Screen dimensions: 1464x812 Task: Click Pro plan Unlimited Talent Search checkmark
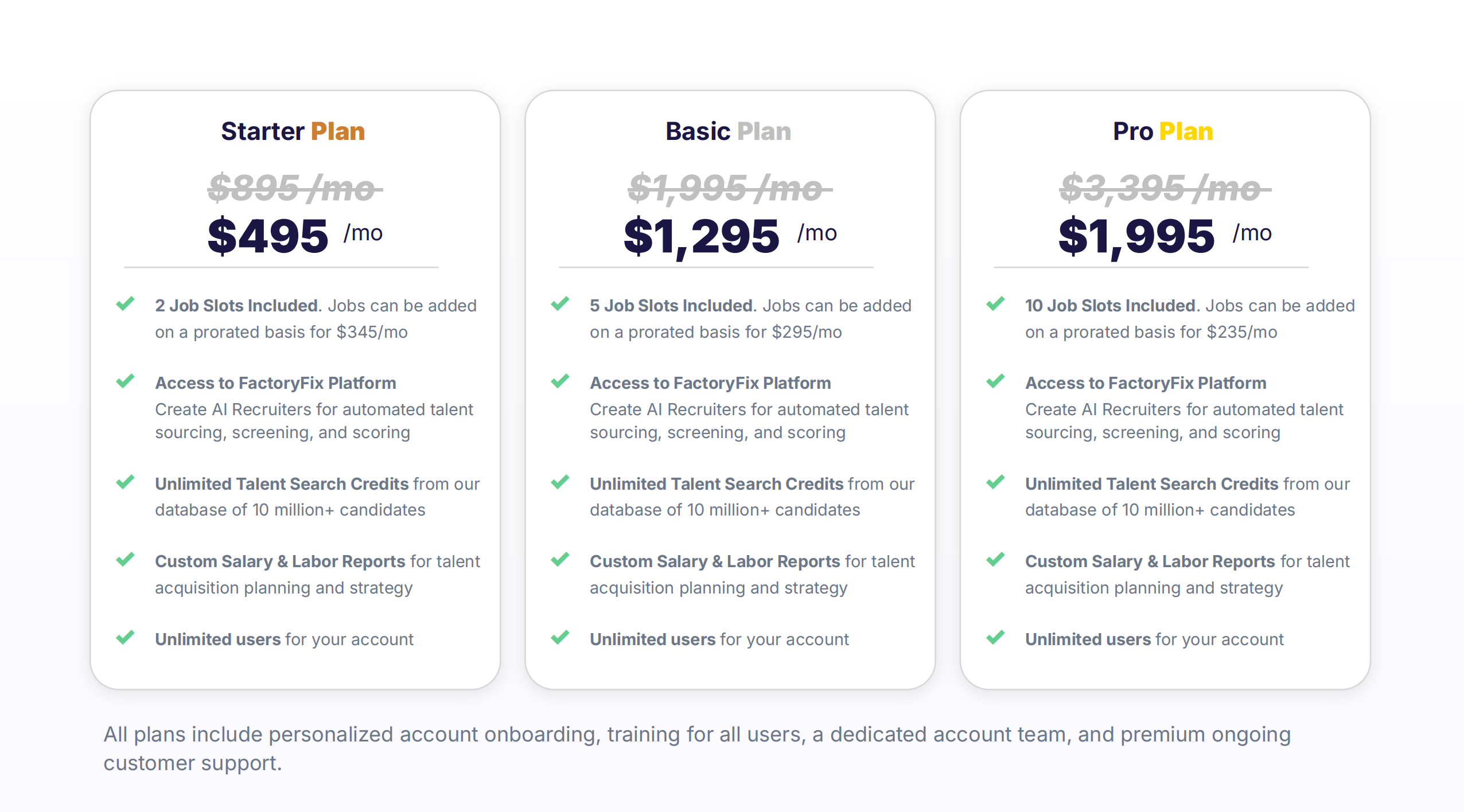tap(995, 482)
